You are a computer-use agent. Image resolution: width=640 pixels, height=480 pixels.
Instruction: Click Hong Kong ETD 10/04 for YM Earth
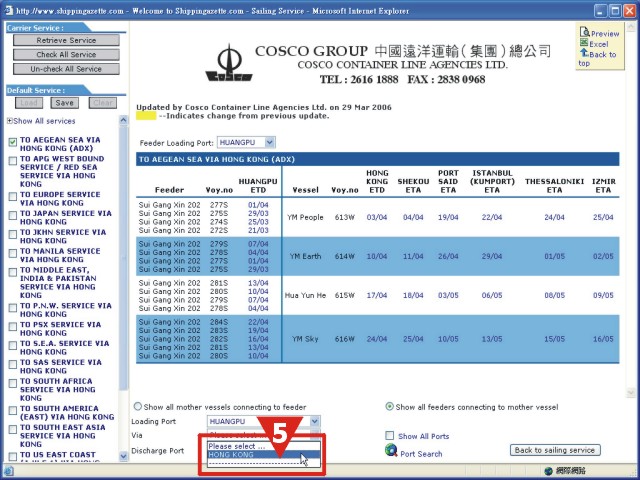pyautogui.click(x=376, y=256)
